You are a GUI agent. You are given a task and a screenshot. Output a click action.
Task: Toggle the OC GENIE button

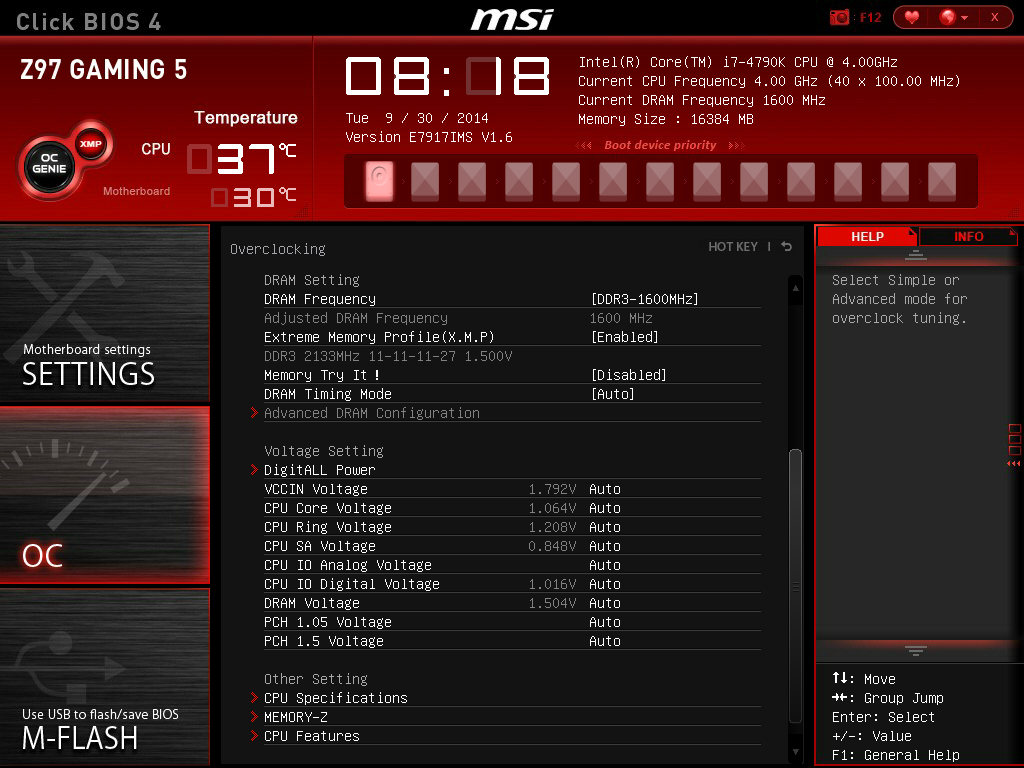point(50,164)
